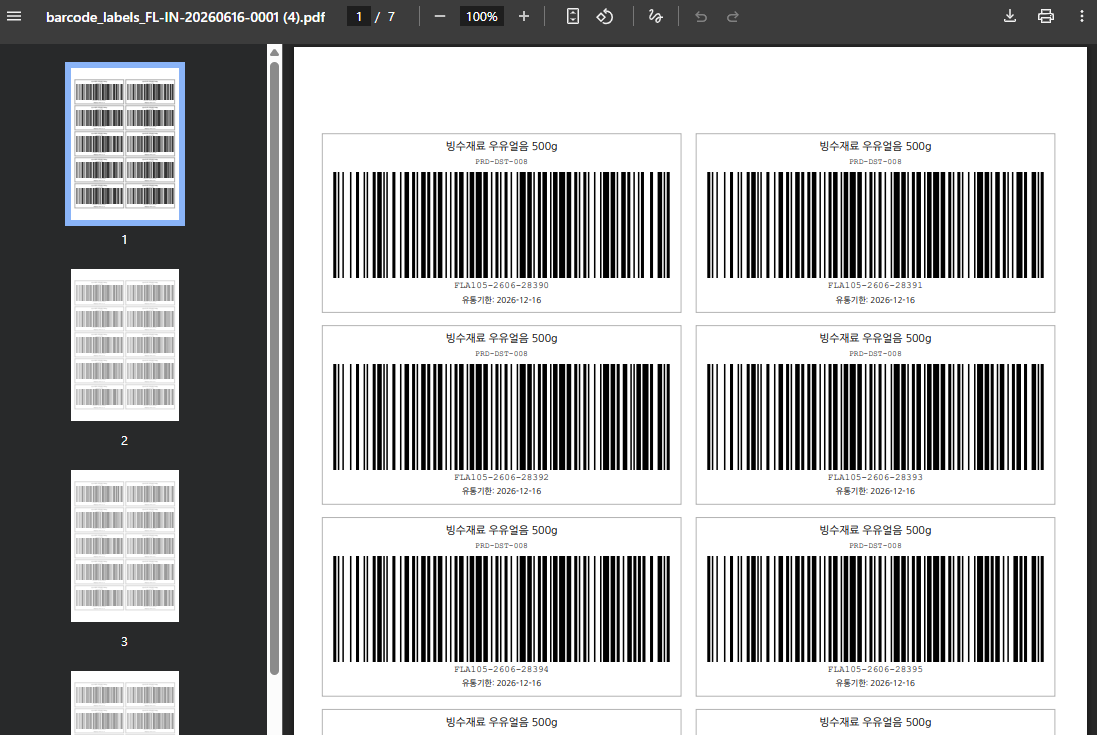Click the barcode labeled FLA105-2606-28390
The height and width of the screenshot is (735, 1097).
tap(501, 224)
